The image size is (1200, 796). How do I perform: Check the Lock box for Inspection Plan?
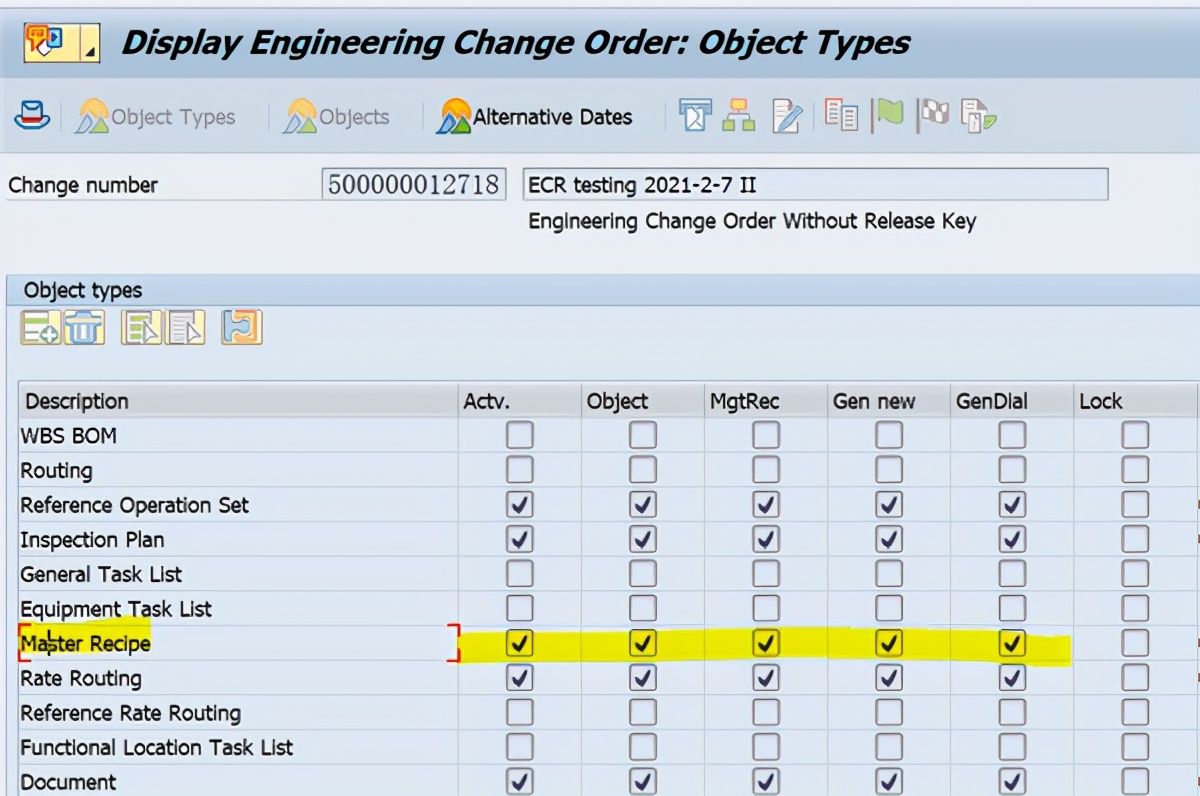coord(1135,539)
